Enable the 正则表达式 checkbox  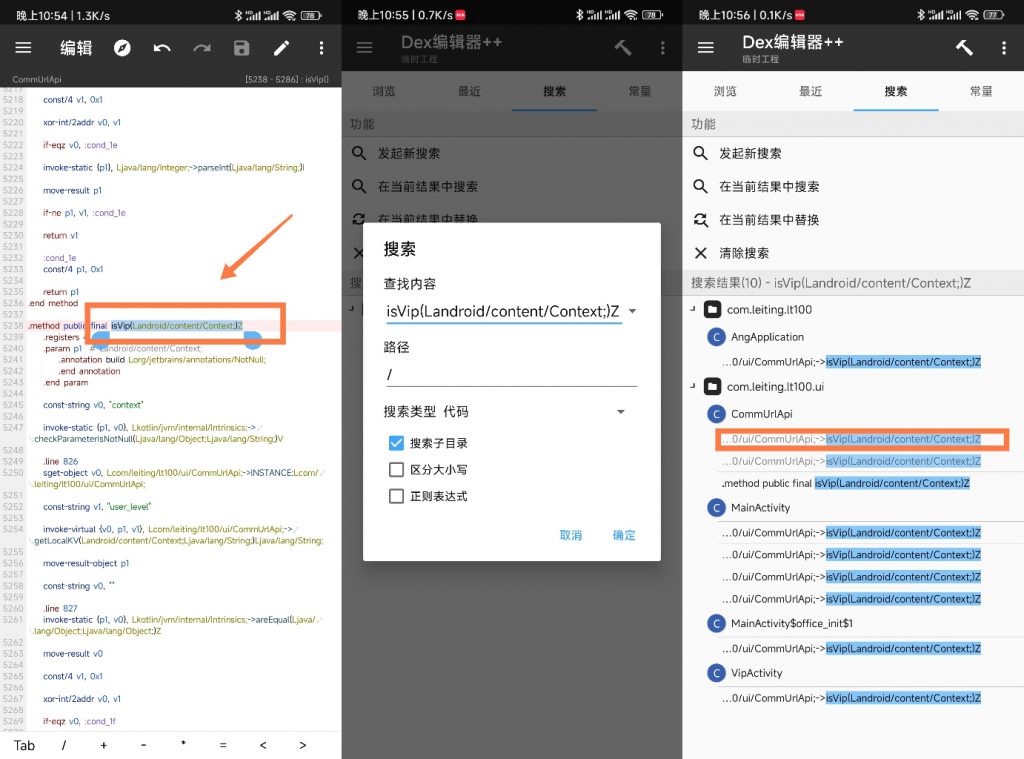tap(397, 496)
